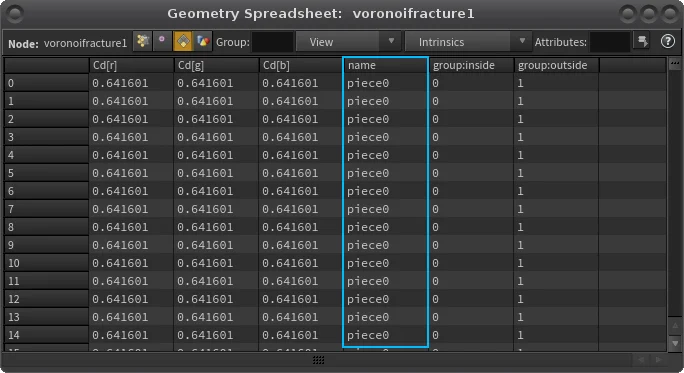
Task: Click the scroll down arrow
Action: point(675,343)
